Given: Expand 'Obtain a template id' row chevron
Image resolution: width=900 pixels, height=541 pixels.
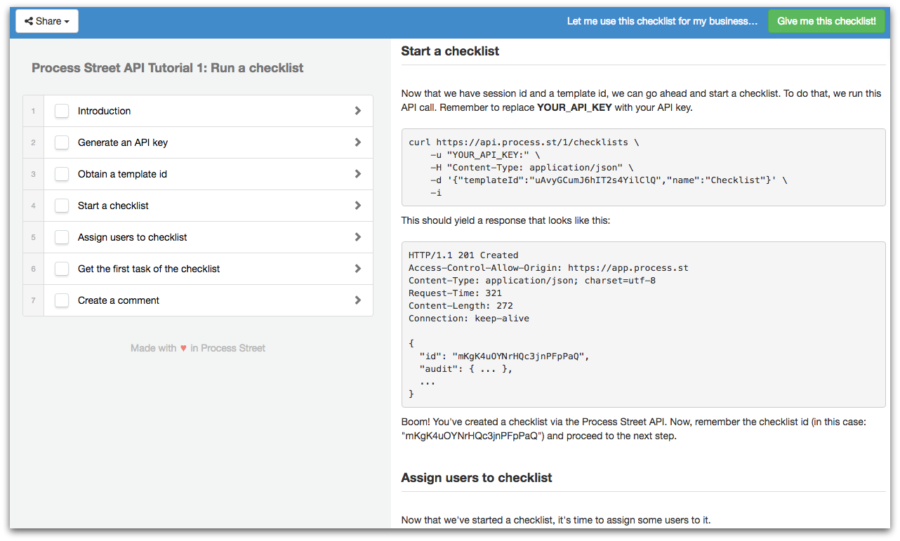Looking at the screenshot, I should click(x=358, y=174).
